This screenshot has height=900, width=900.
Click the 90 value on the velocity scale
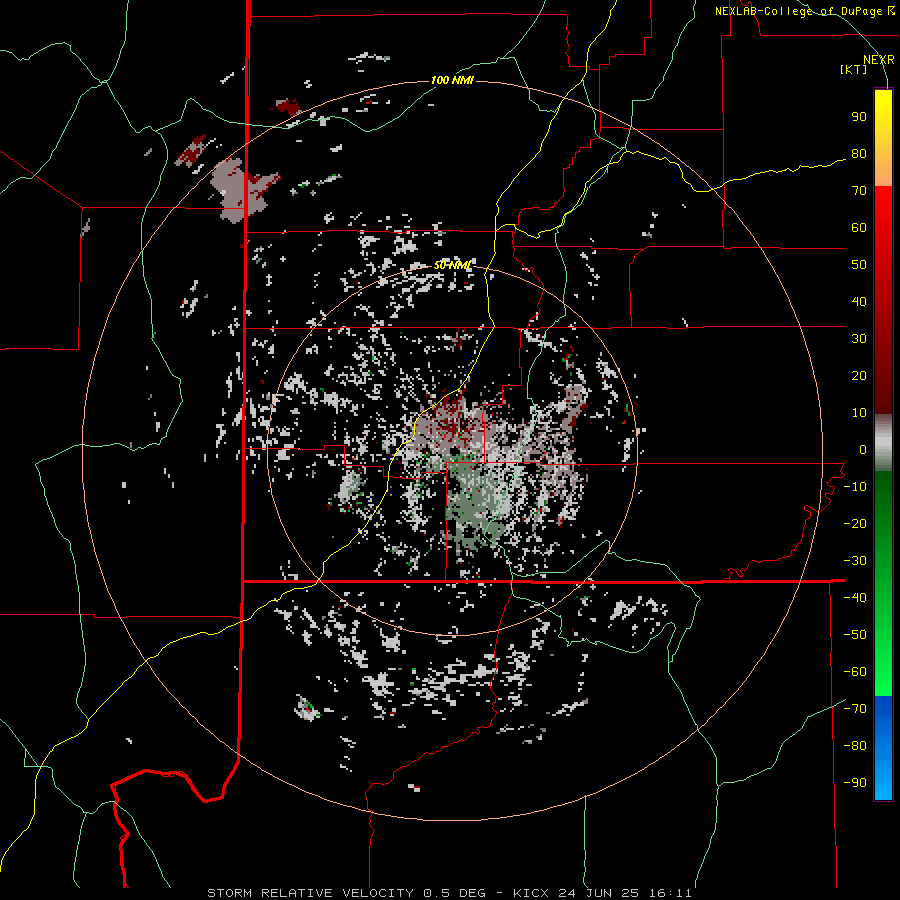click(859, 117)
